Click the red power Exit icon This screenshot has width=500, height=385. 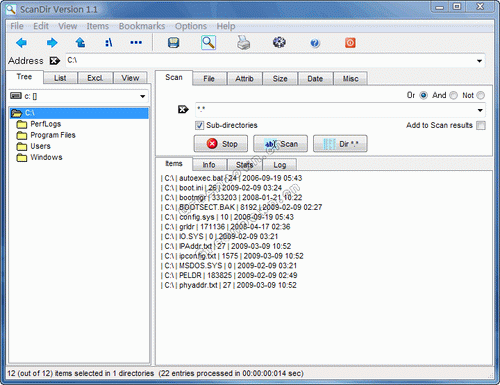[x=350, y=43]
